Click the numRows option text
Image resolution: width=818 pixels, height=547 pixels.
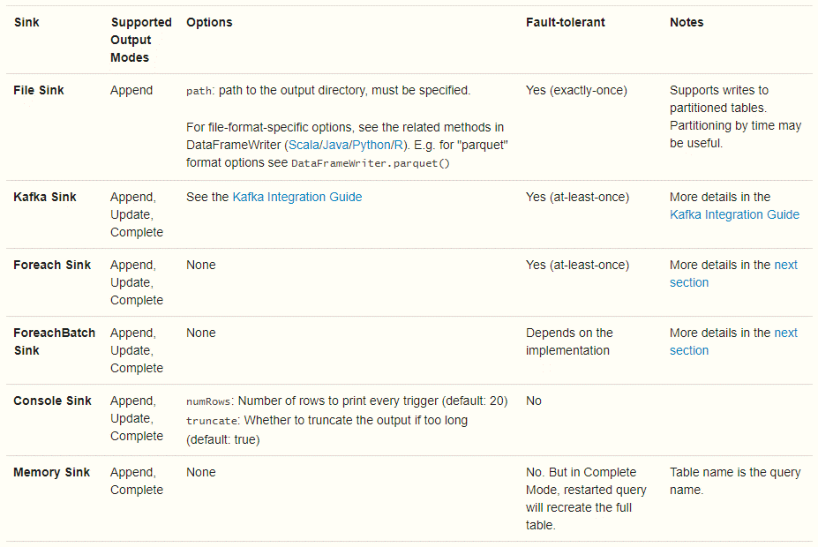(208, 402)
